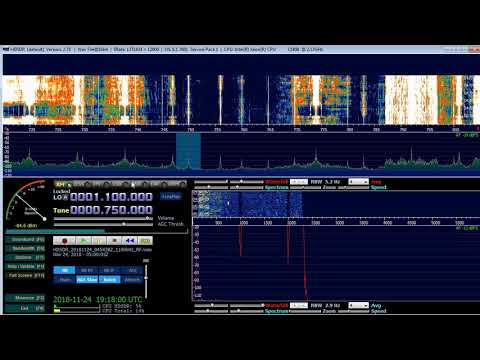Open lower Avg dropdown

pos(358,305)
